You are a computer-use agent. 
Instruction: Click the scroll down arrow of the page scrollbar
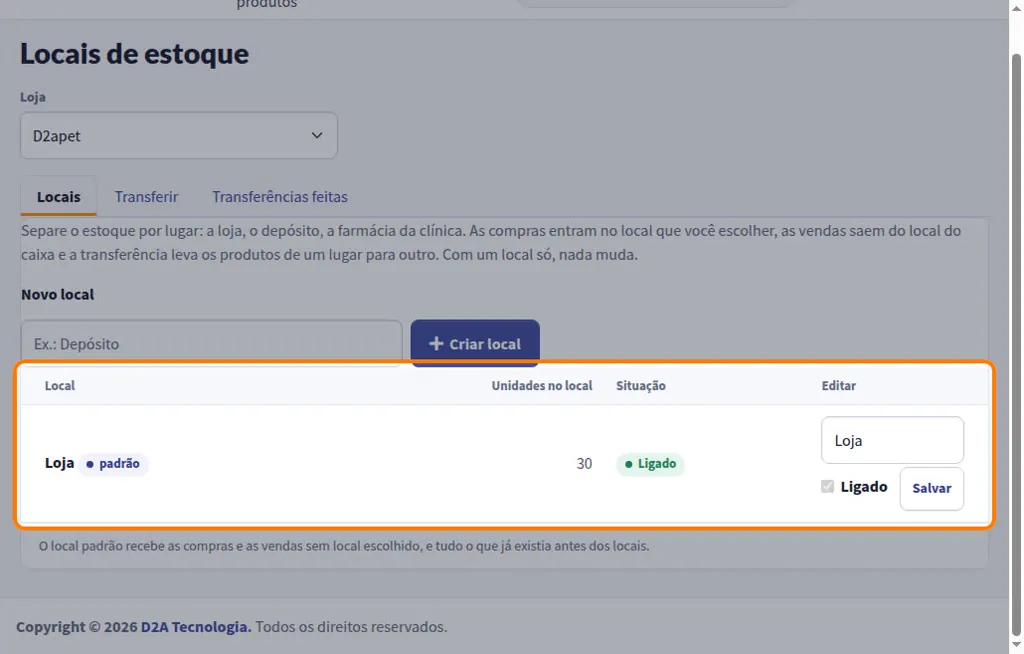(x=1016, y=646)
